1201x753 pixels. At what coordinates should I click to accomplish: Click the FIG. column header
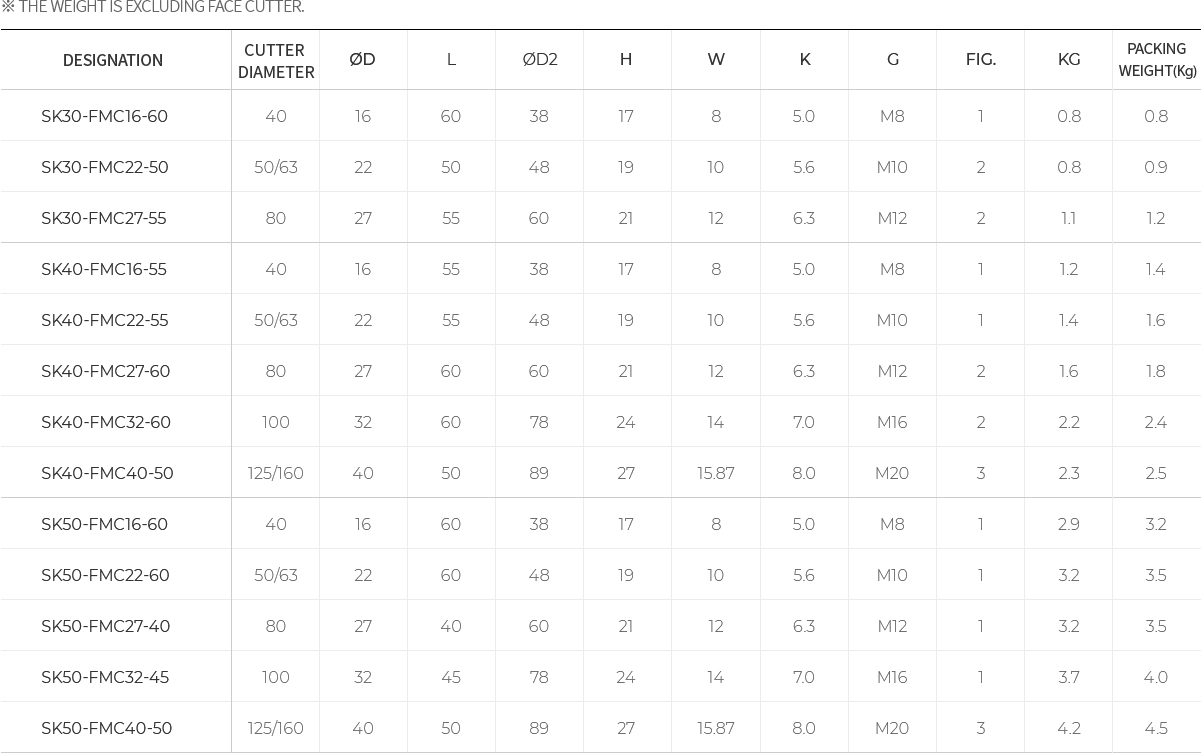tap(981, 60)
